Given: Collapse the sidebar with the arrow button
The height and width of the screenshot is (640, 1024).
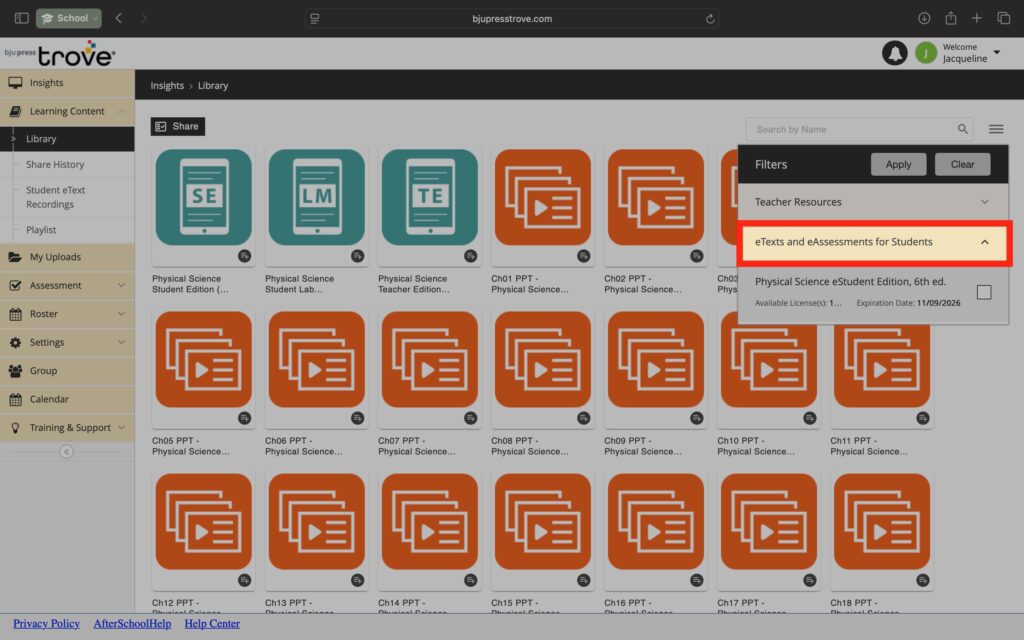Looking at the screenshot, I should click(66, 452).
